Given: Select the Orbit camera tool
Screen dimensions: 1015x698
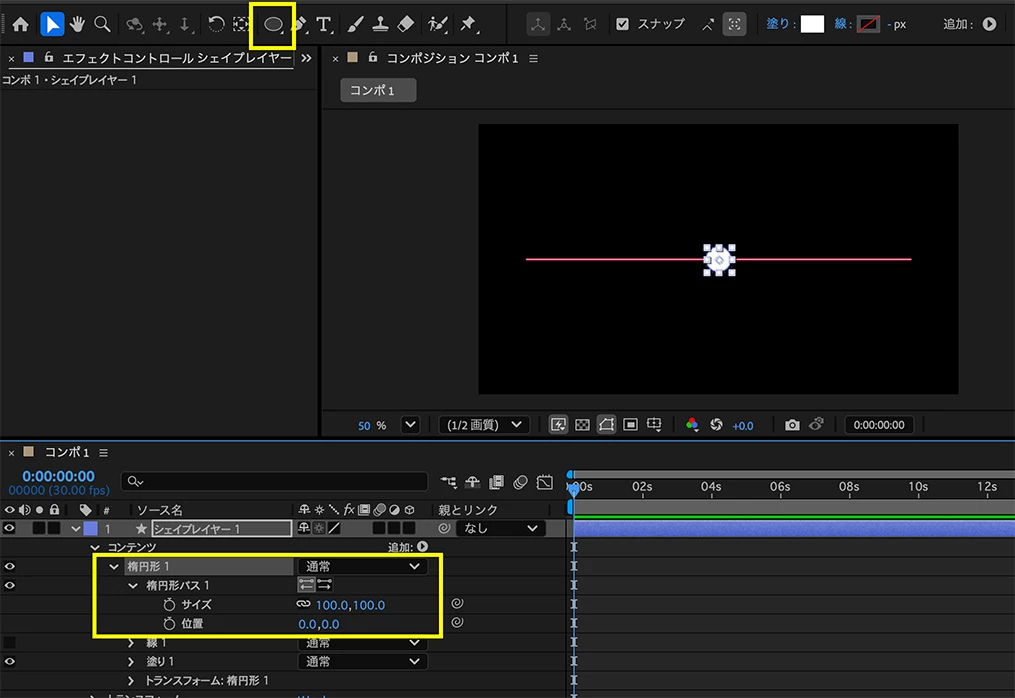Looking at the screenshot, I should point(135,25).
